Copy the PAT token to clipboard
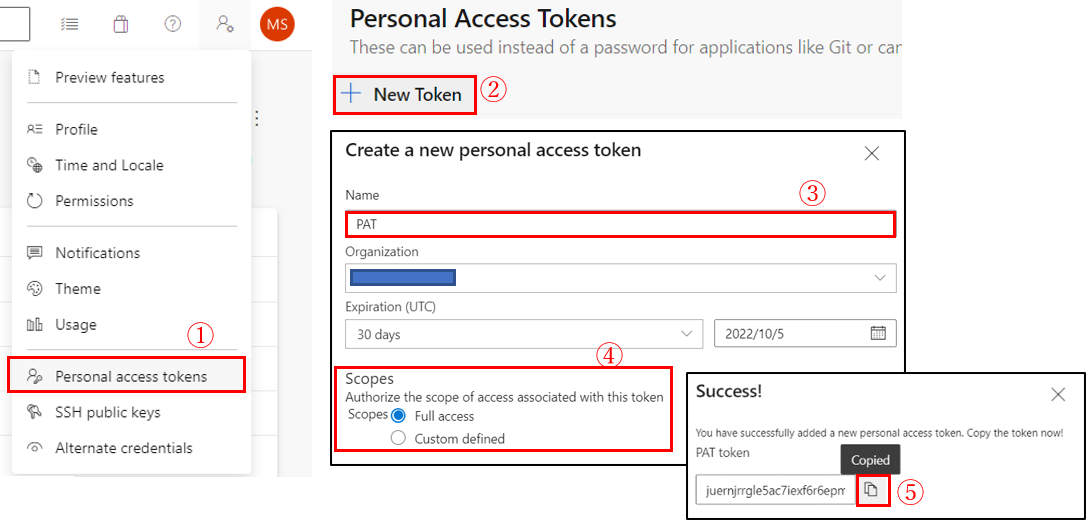 click(x=873, y=491)
